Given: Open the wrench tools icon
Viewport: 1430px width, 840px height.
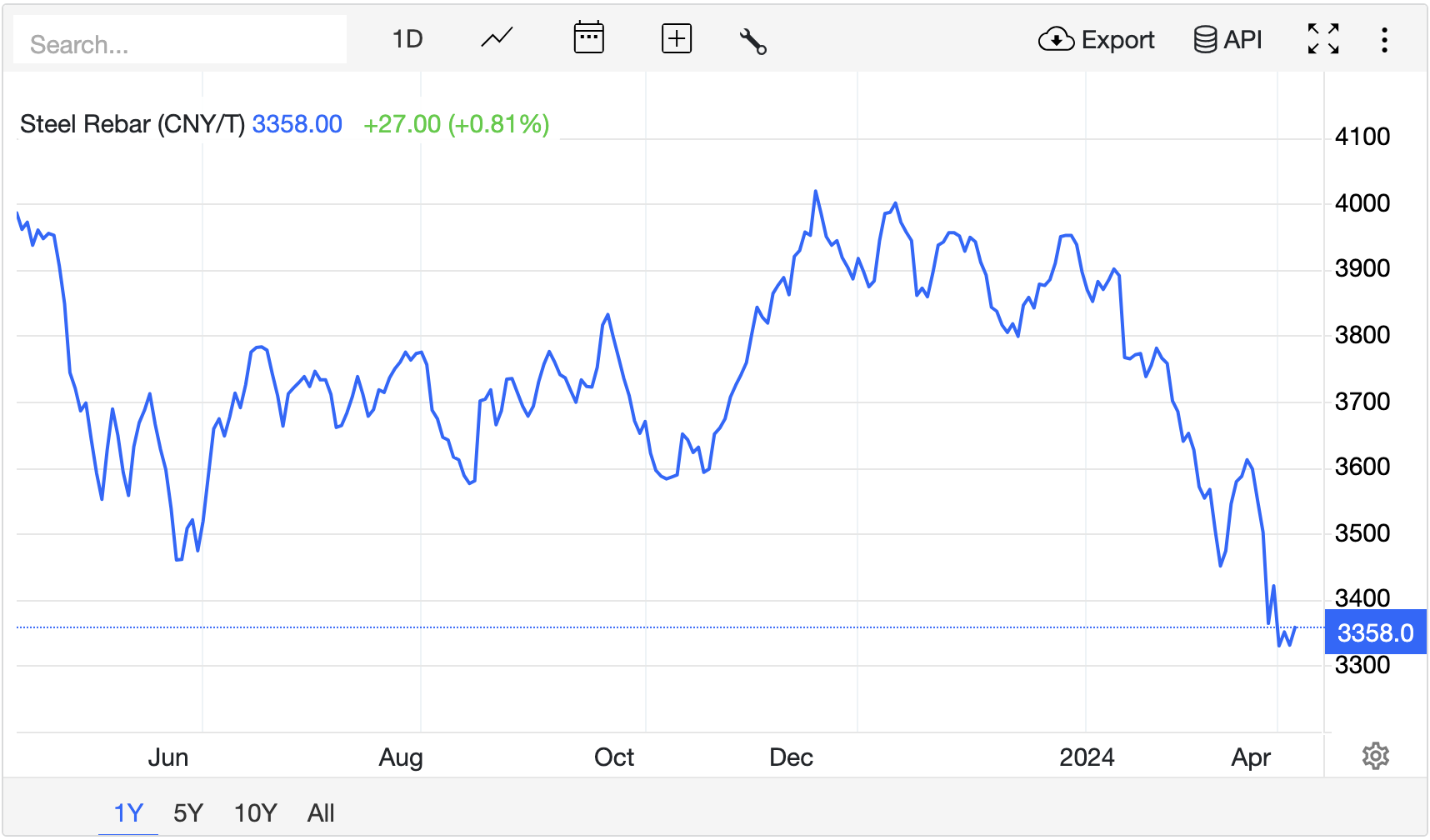Looking at the screenshot, I should click(x=752, y=40).
